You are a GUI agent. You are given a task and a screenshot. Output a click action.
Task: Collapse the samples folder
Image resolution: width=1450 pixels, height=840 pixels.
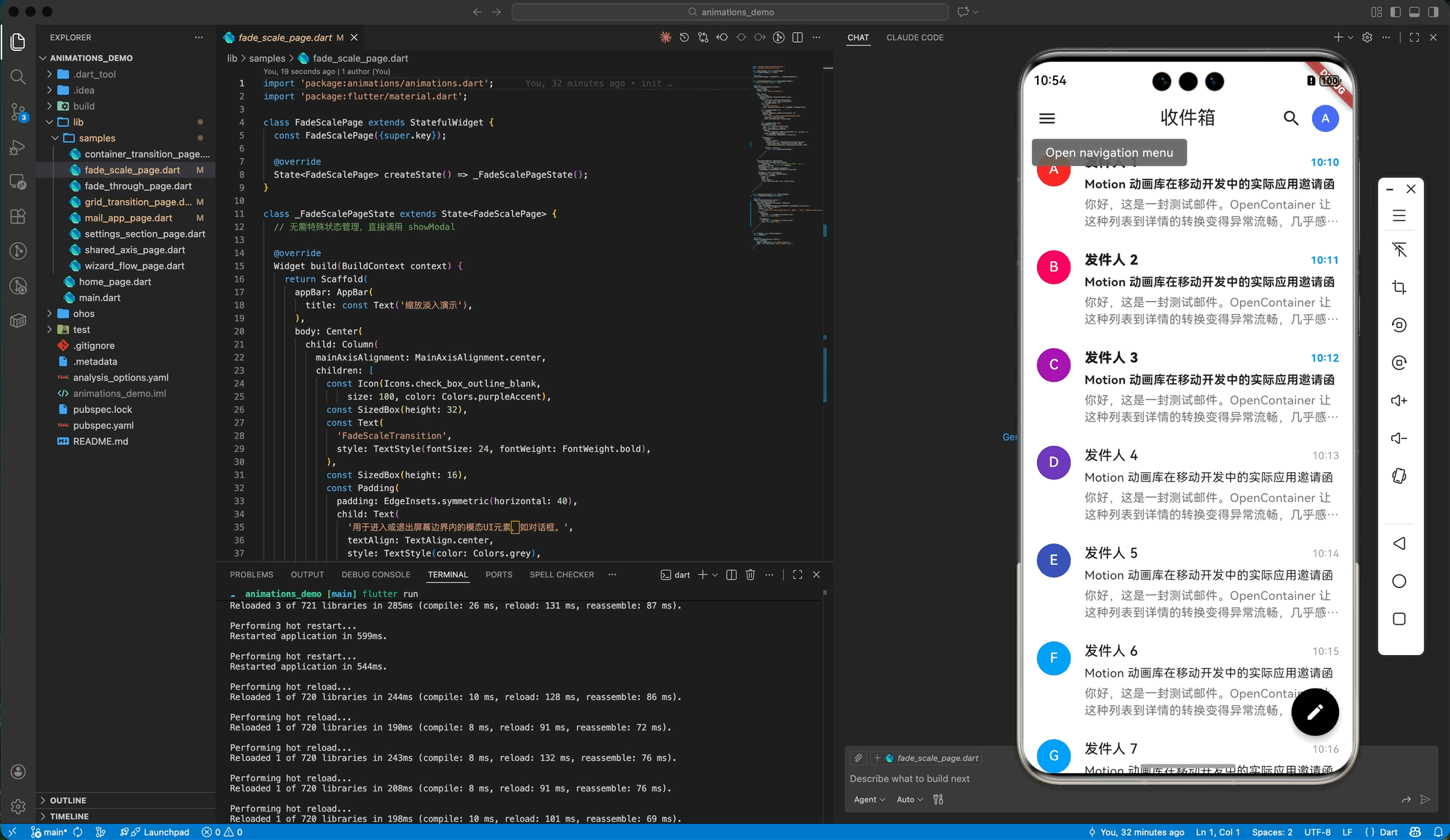pyautogui.click(x=97, y=138)
